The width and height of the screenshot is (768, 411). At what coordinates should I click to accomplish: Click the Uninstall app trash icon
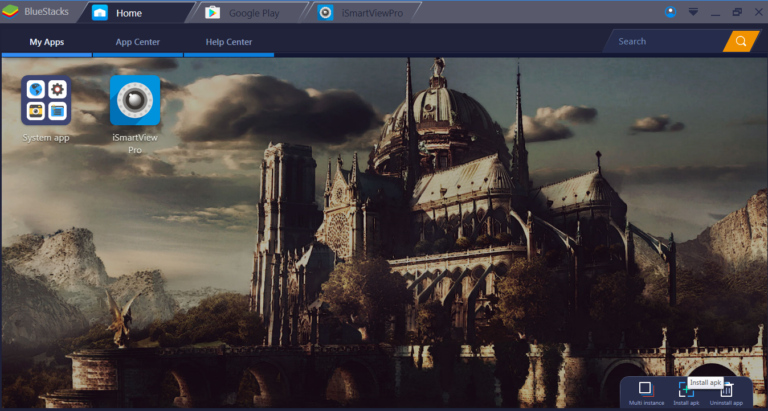727,389
